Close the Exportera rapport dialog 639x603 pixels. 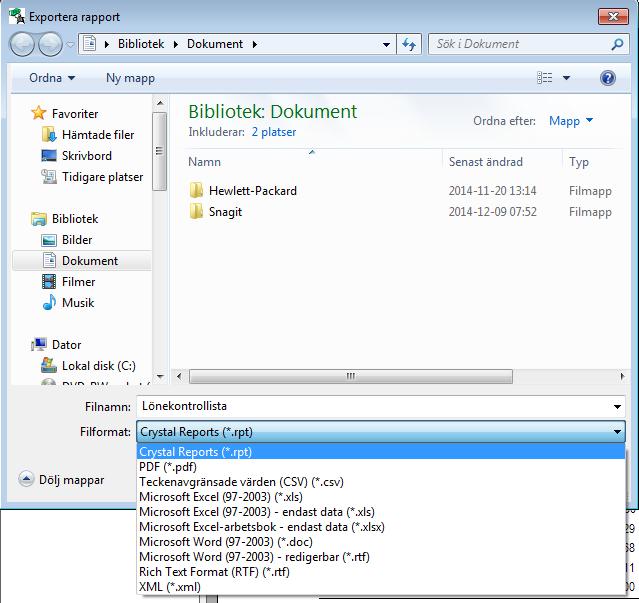pos(613,16)
